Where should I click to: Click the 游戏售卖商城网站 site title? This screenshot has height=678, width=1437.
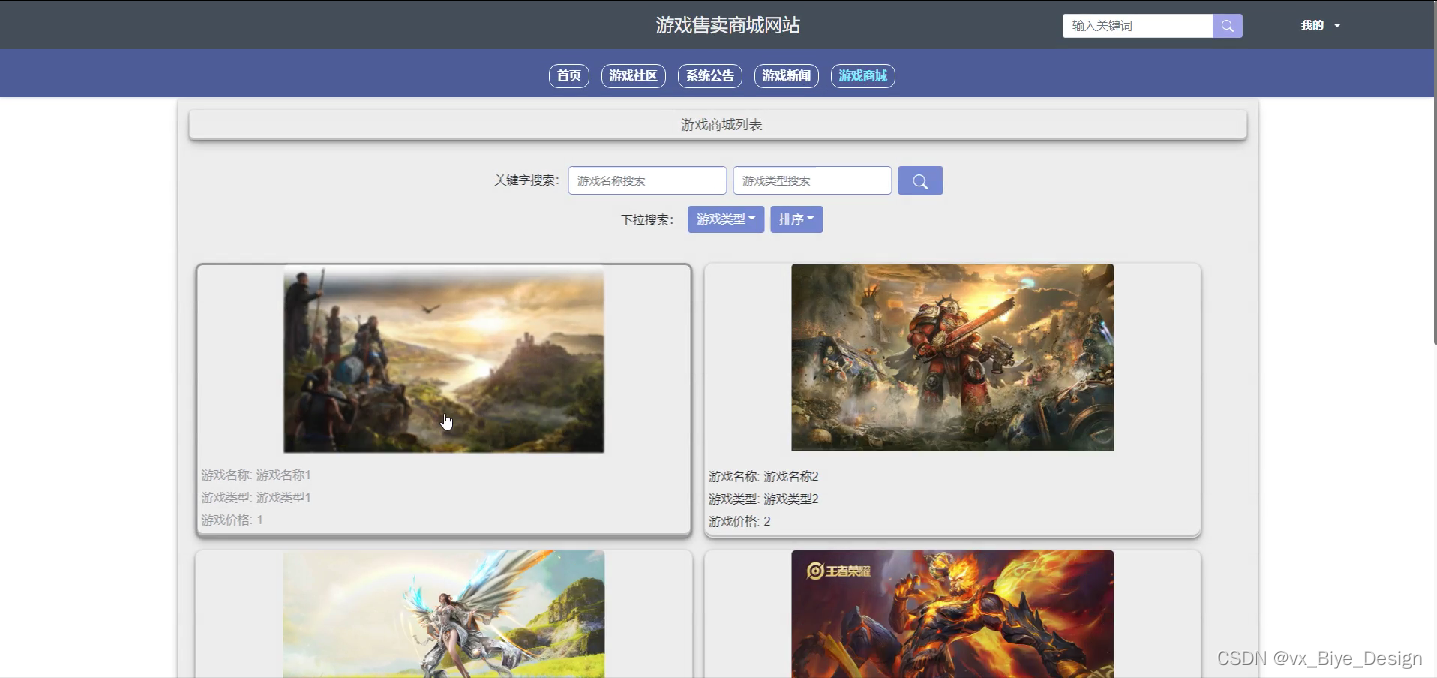click(x=728, y=25)
